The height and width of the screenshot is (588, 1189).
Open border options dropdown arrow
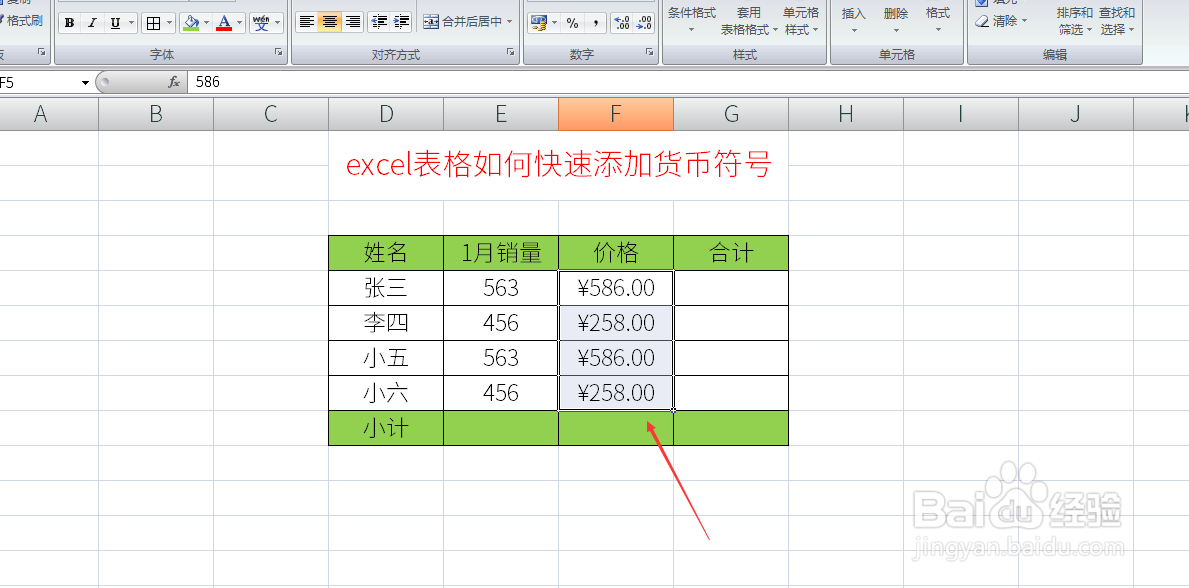pos(169,23)
